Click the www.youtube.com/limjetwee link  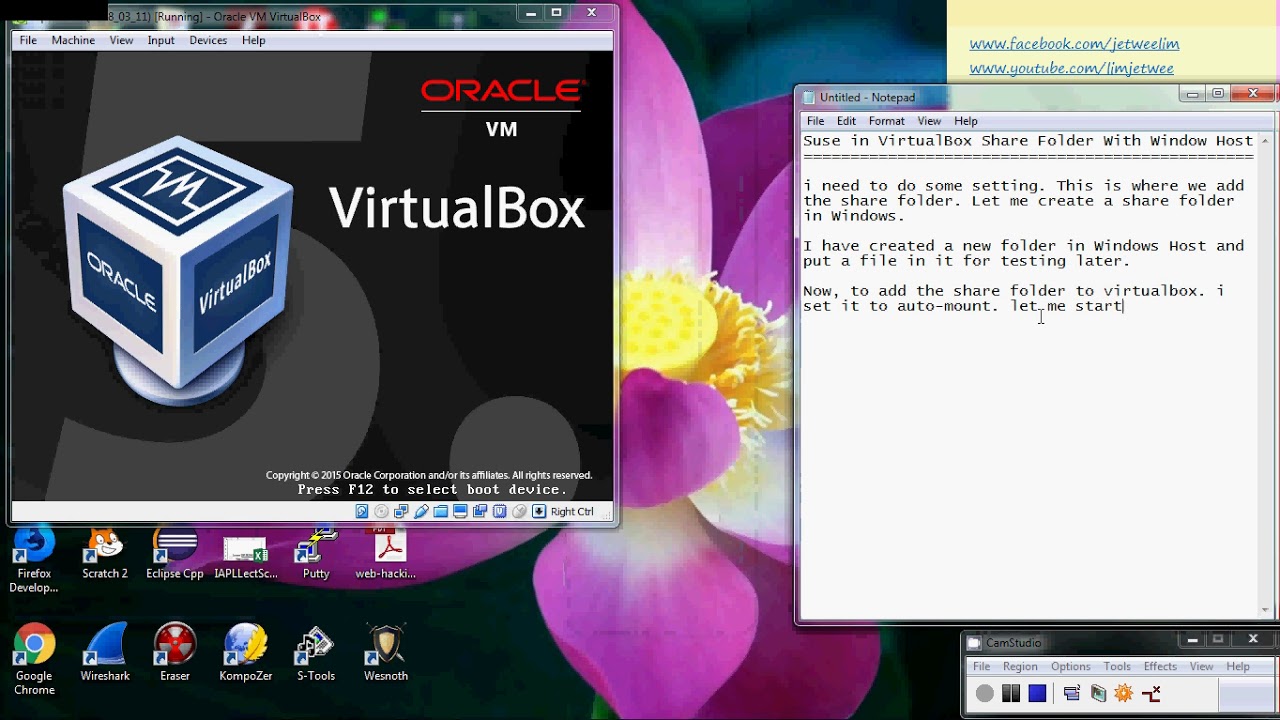1071,68
